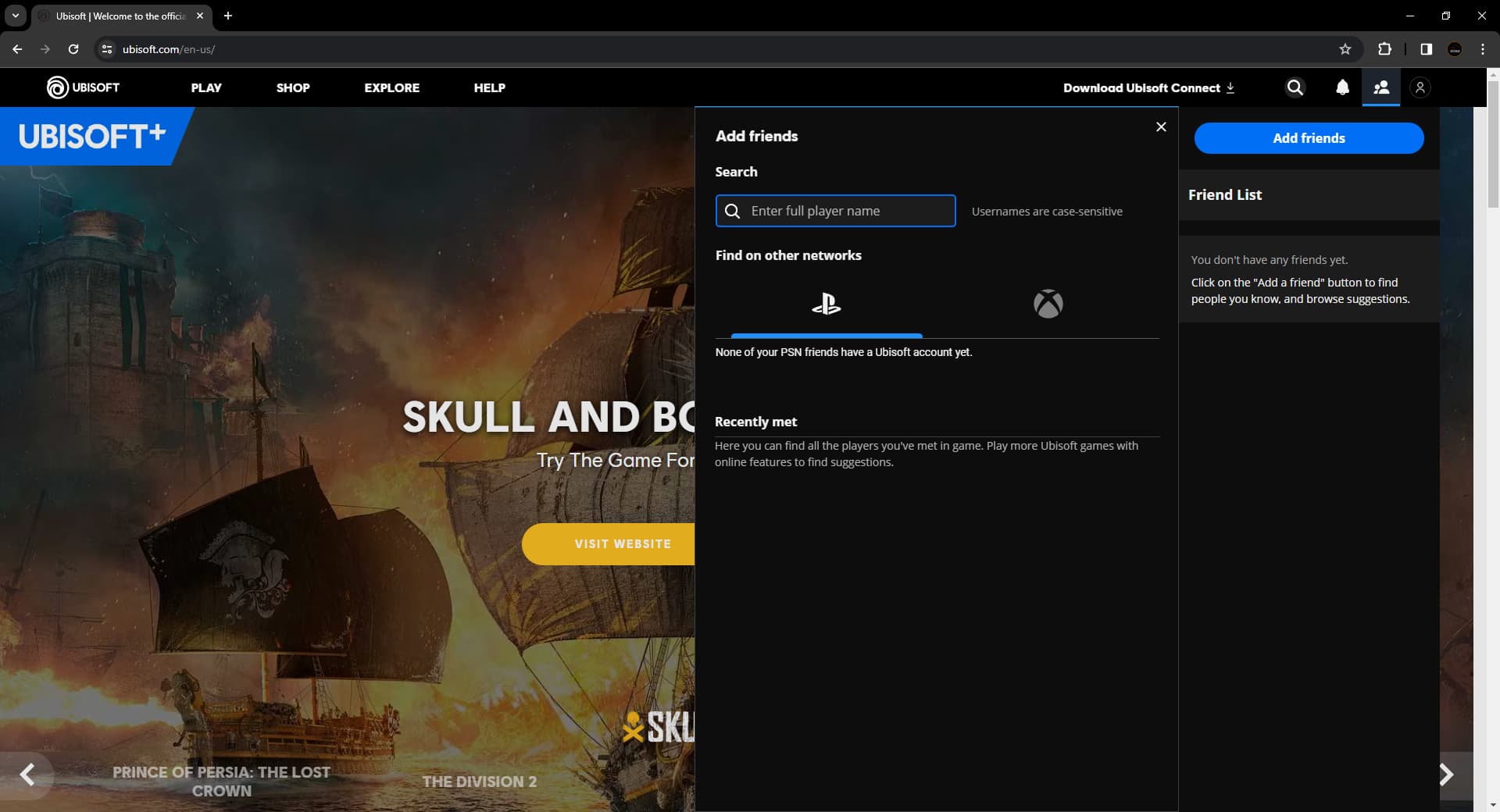Advance to next carousel slide arrow
This screenshot has height=812, width=1500.
(1446, 775)
